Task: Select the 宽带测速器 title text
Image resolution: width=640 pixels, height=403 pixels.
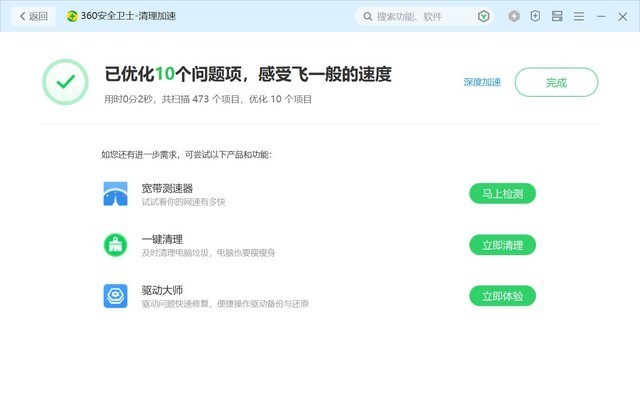Action: pyautogui.click(x=167, y=188)
